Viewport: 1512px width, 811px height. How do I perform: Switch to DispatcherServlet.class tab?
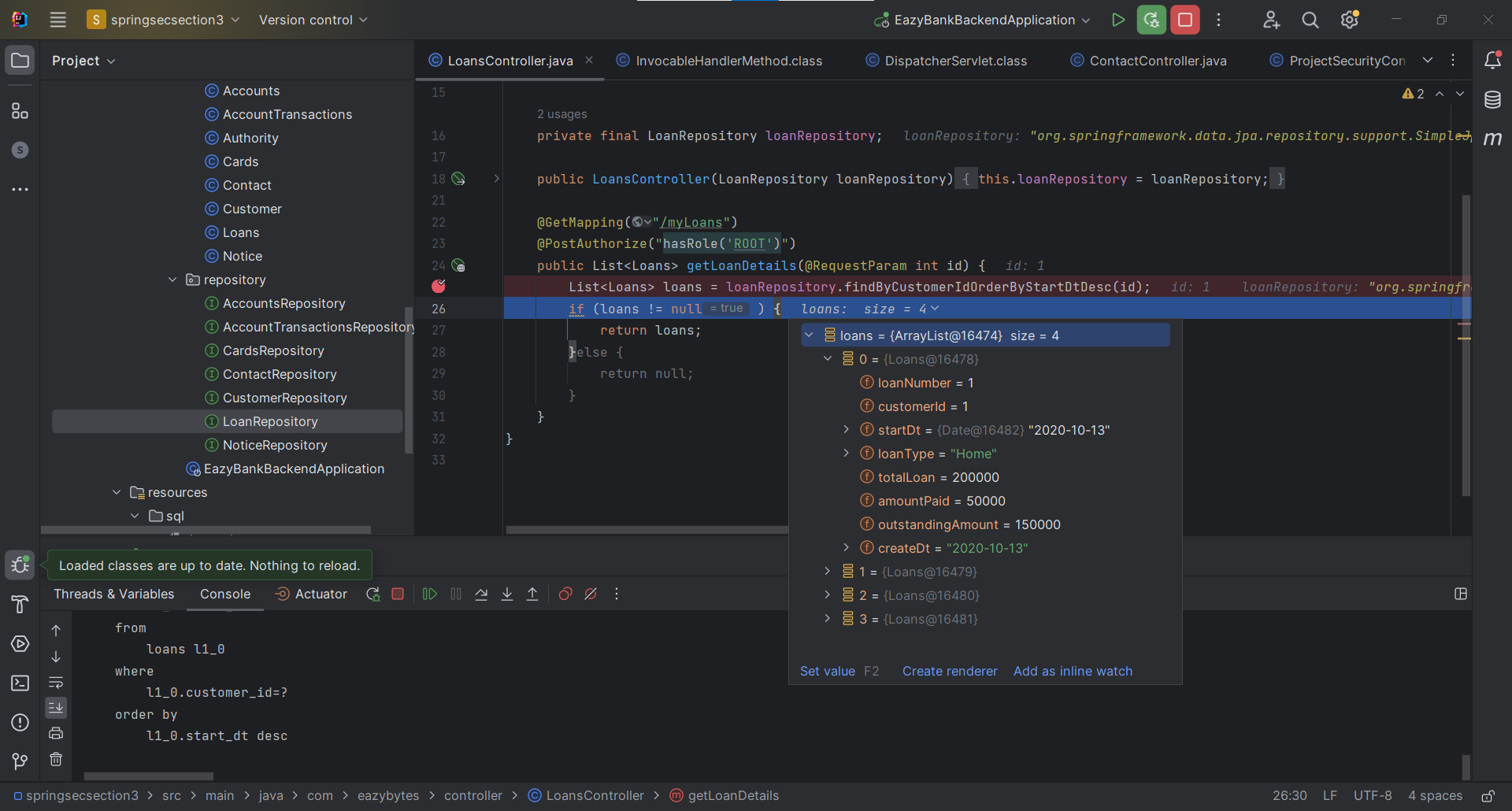(946, 61)
